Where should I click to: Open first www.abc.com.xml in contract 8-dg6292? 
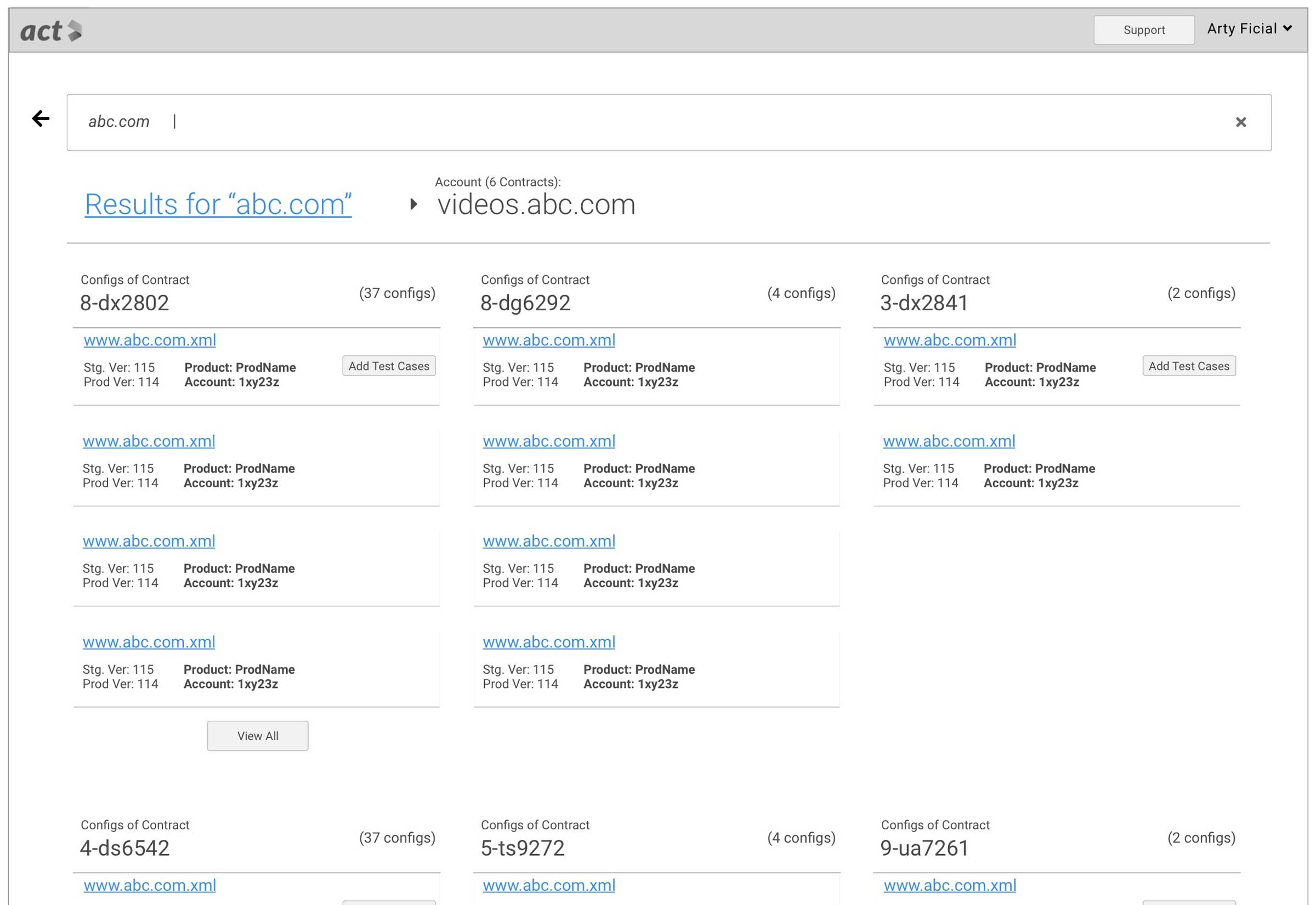[548, 340]
